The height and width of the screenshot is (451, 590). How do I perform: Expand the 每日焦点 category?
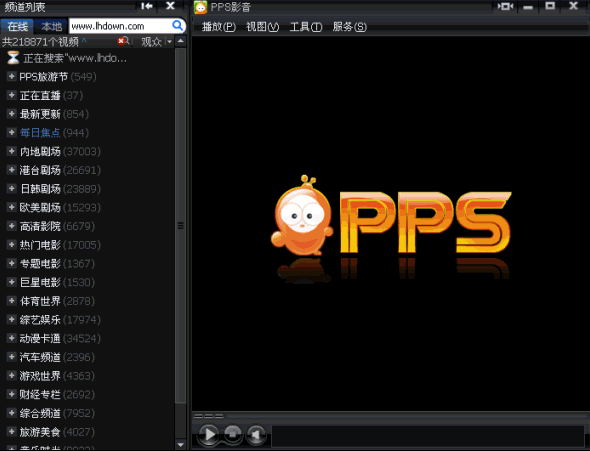[x=11, y=132]
